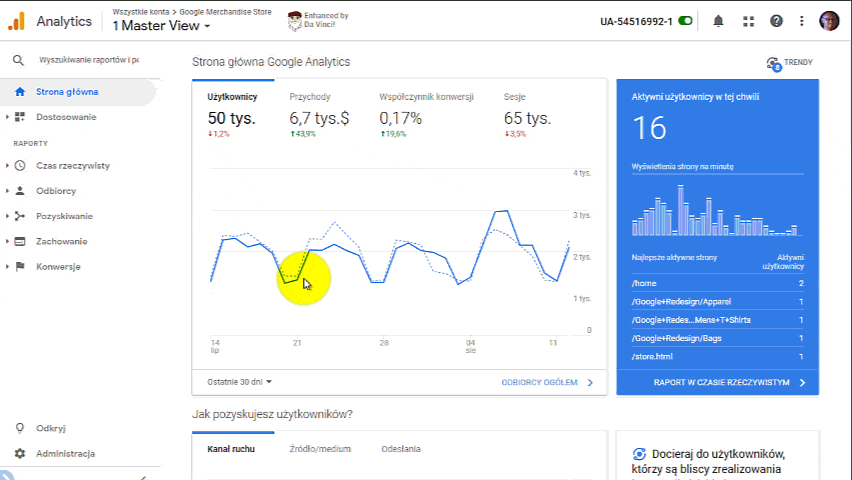Open the user account avatar
Viewport: 852px width, 480px height.
[829, 21]
